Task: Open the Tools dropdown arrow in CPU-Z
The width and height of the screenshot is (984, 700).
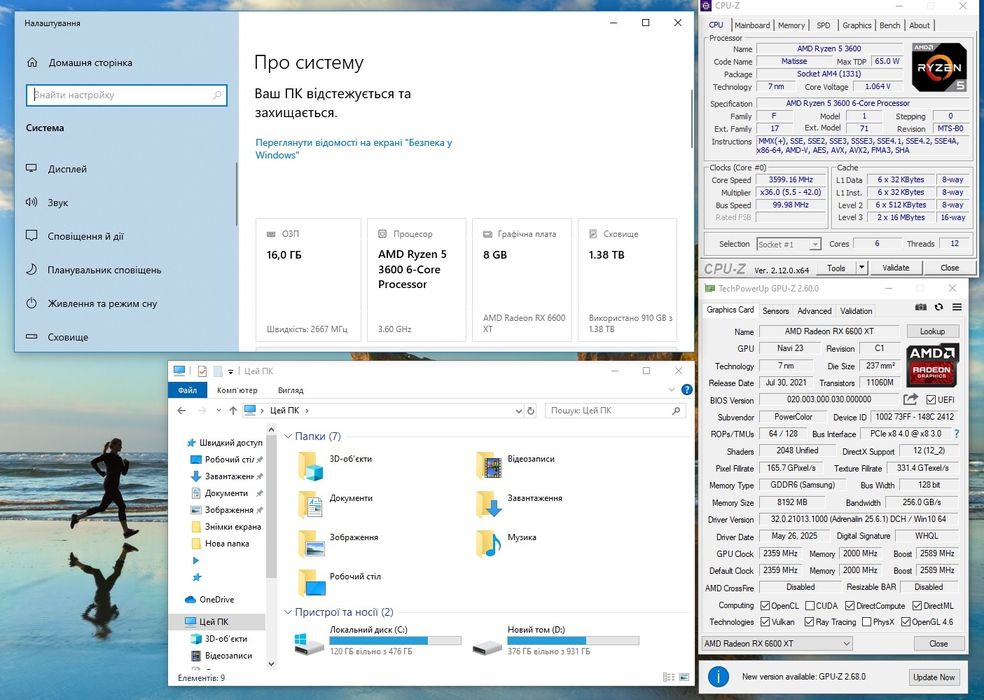Action: click(862, 267)
